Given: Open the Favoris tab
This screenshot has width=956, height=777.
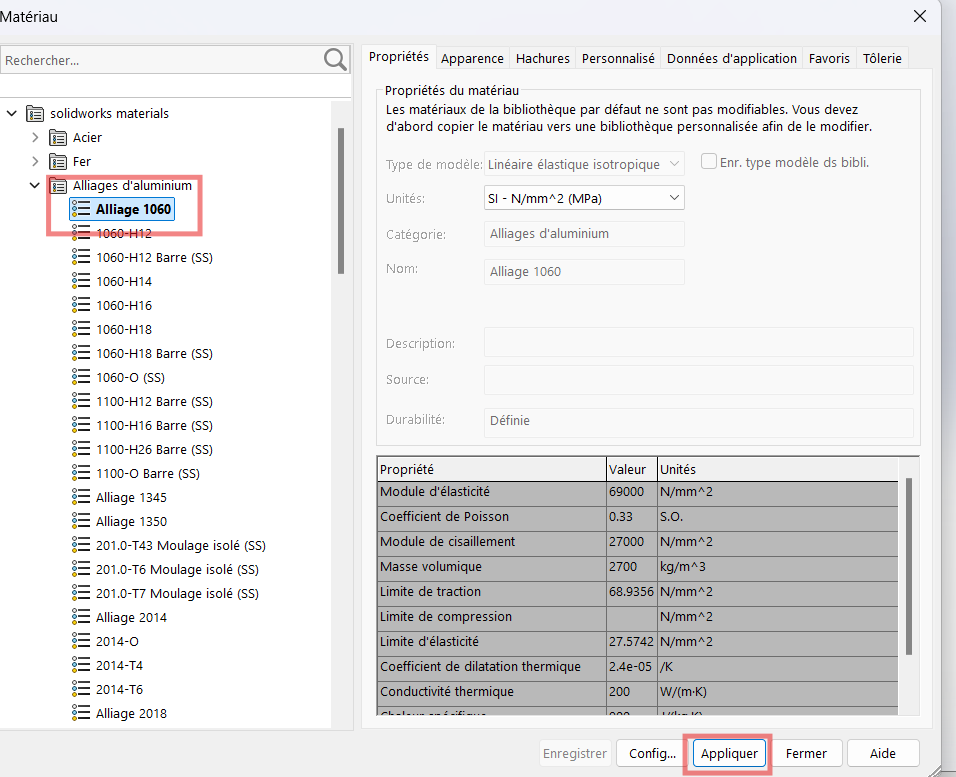Looking at the screenshot, I should [829, 59].
